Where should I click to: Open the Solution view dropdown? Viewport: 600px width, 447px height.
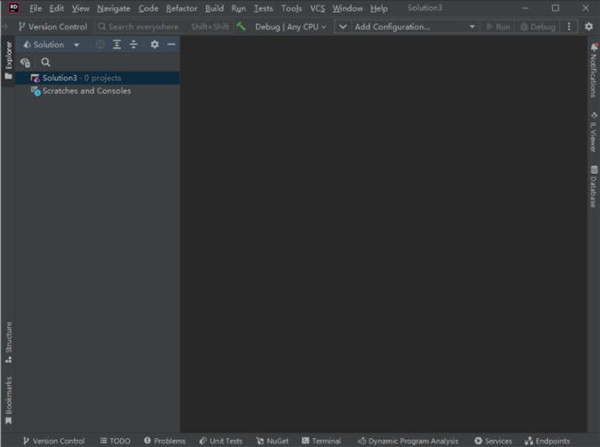51,45
